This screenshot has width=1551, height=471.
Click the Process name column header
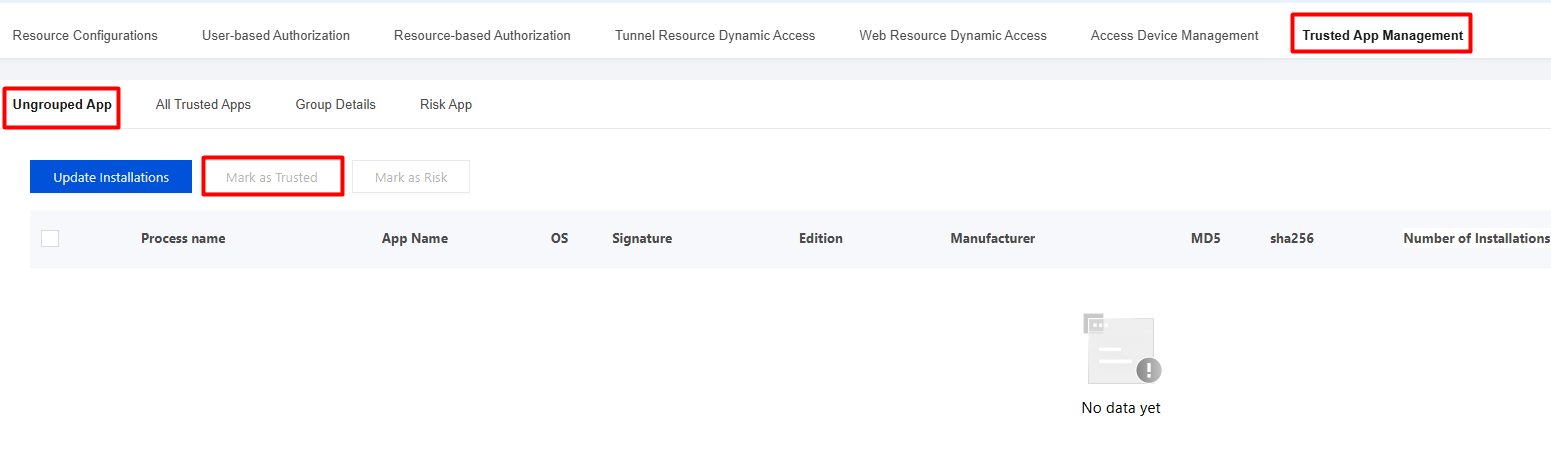point(183,238)
